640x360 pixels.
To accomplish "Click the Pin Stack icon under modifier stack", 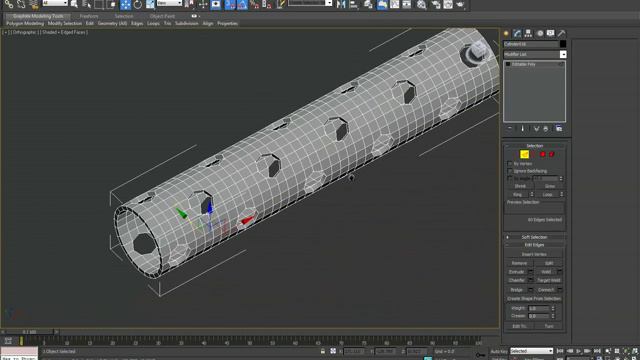I will pos(510,129).
